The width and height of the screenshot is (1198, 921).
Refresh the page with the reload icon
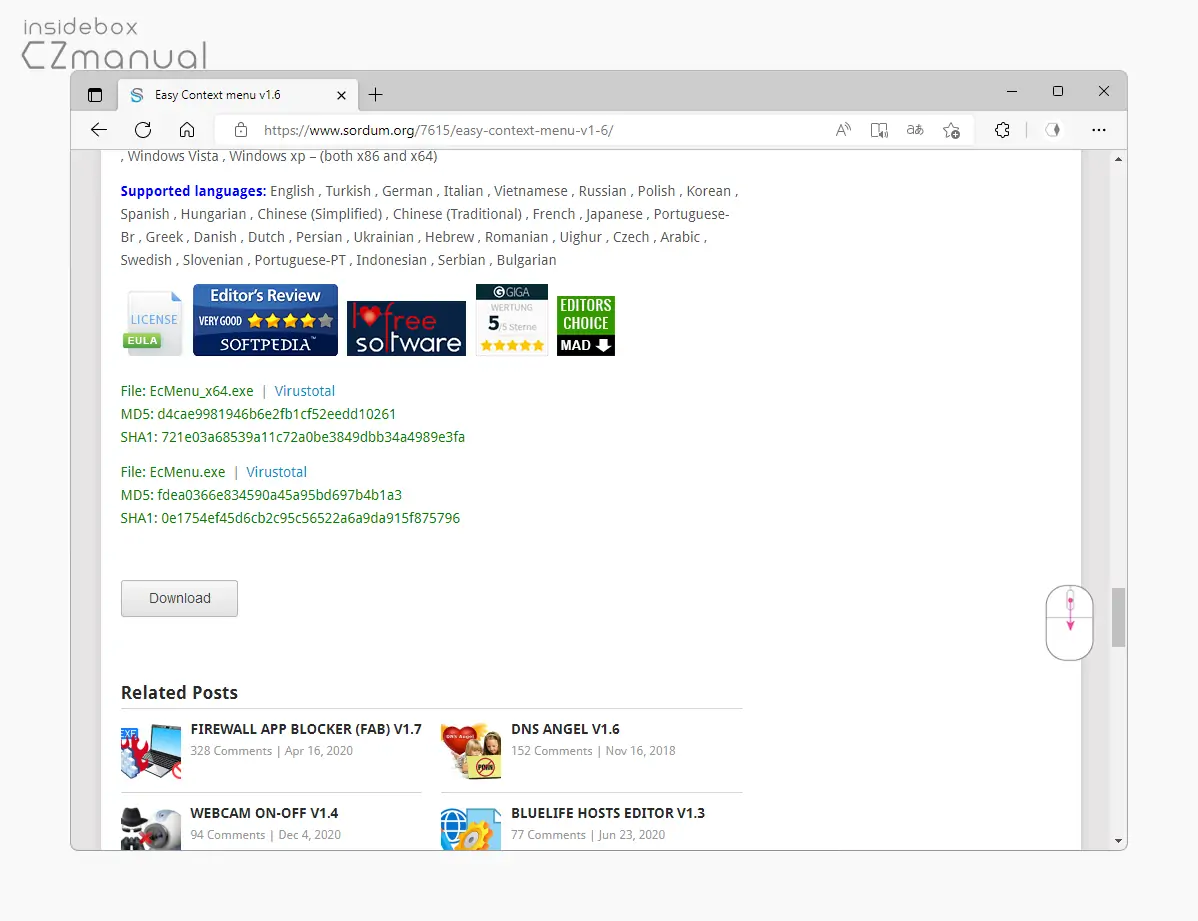(x=143, y=130)
